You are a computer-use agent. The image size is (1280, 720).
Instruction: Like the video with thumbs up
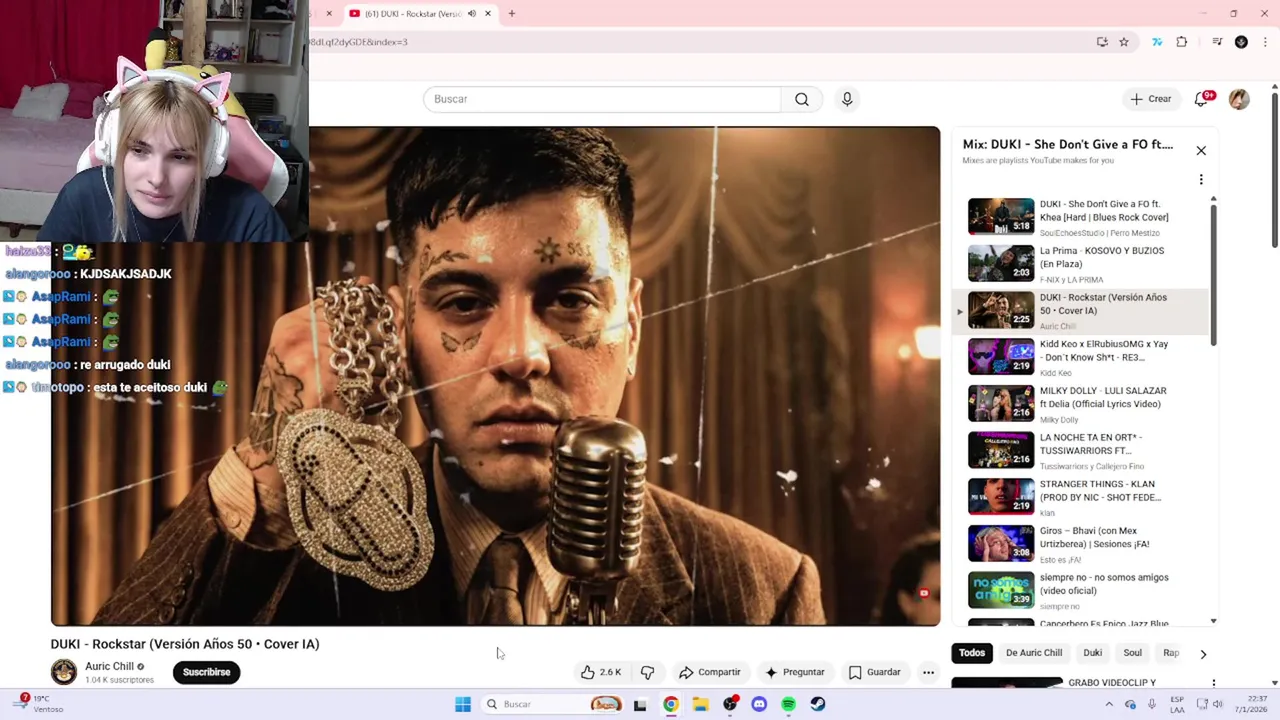pyautogui.click(x=602, y=672)
